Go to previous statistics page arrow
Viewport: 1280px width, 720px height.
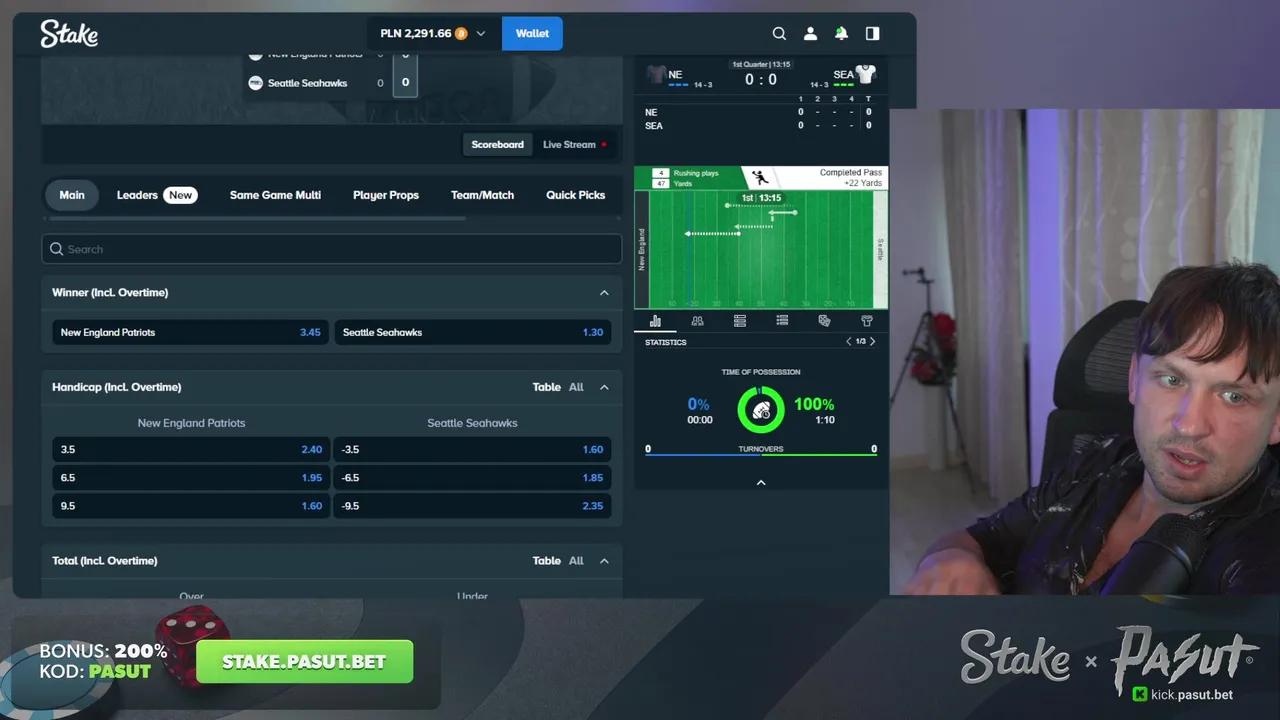(x=849, y=341)
